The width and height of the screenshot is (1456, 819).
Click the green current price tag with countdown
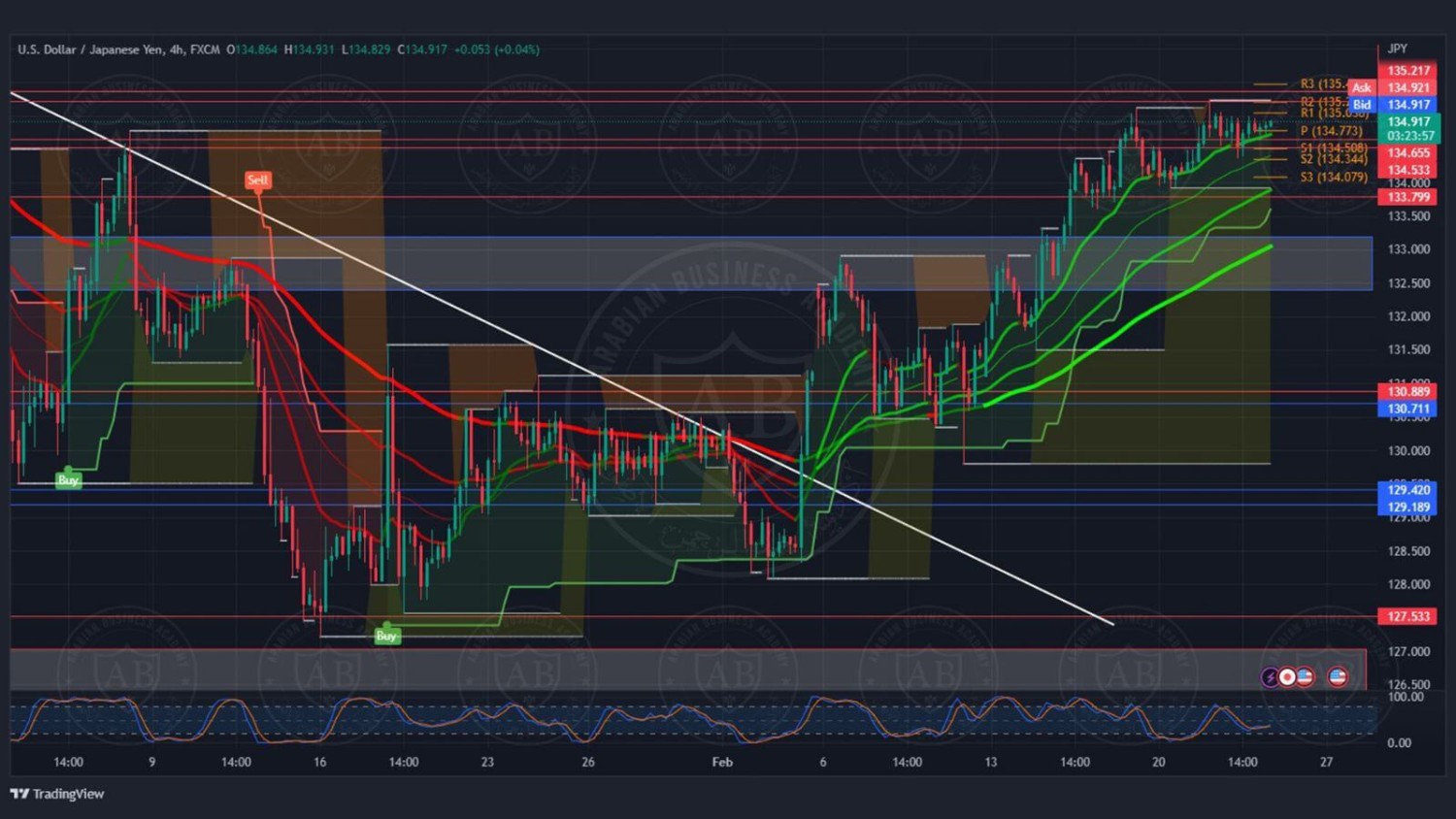pyautogui.click(x=1409, y=129)
